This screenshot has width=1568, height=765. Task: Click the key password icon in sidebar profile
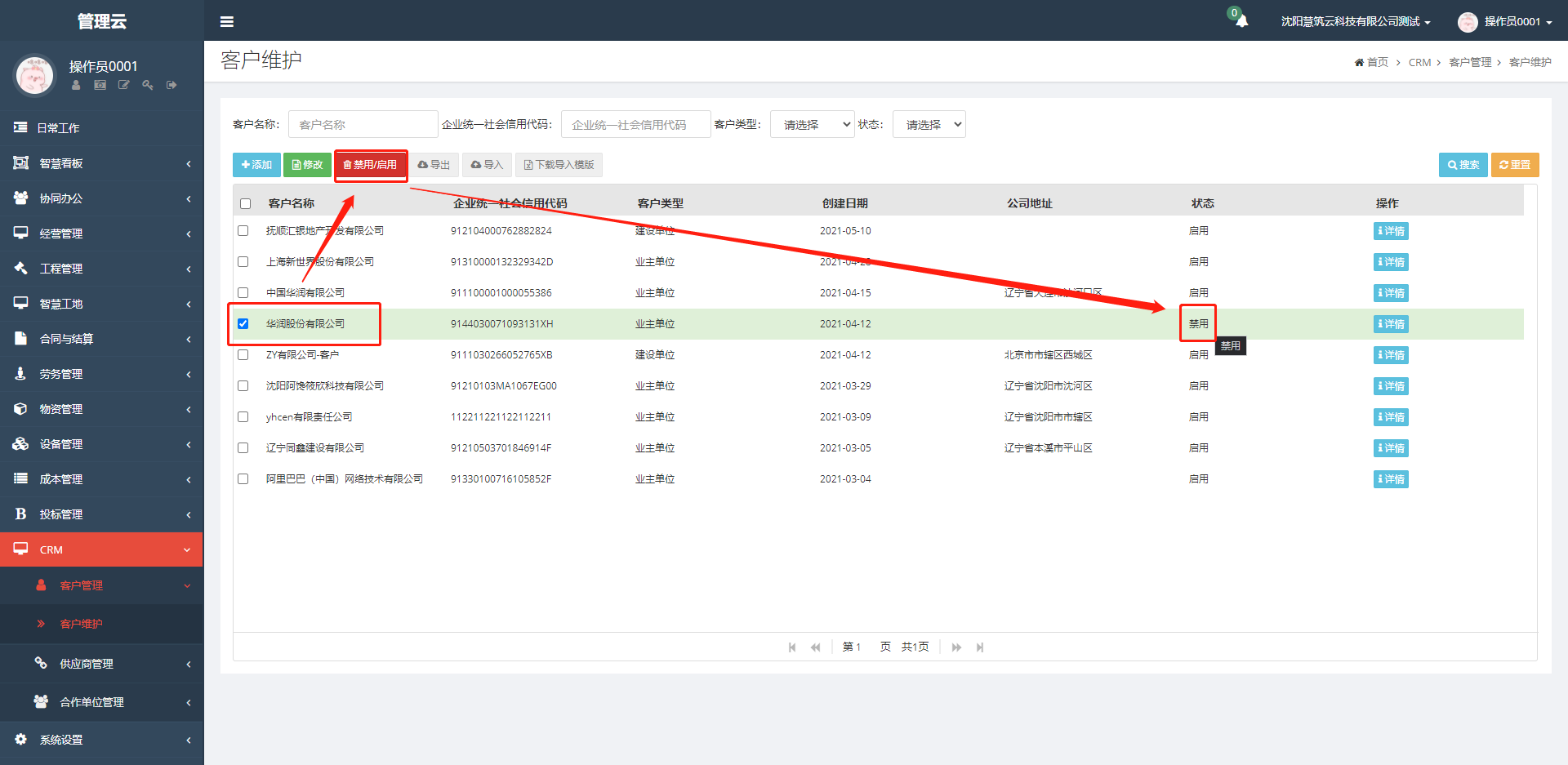point(148,85)
